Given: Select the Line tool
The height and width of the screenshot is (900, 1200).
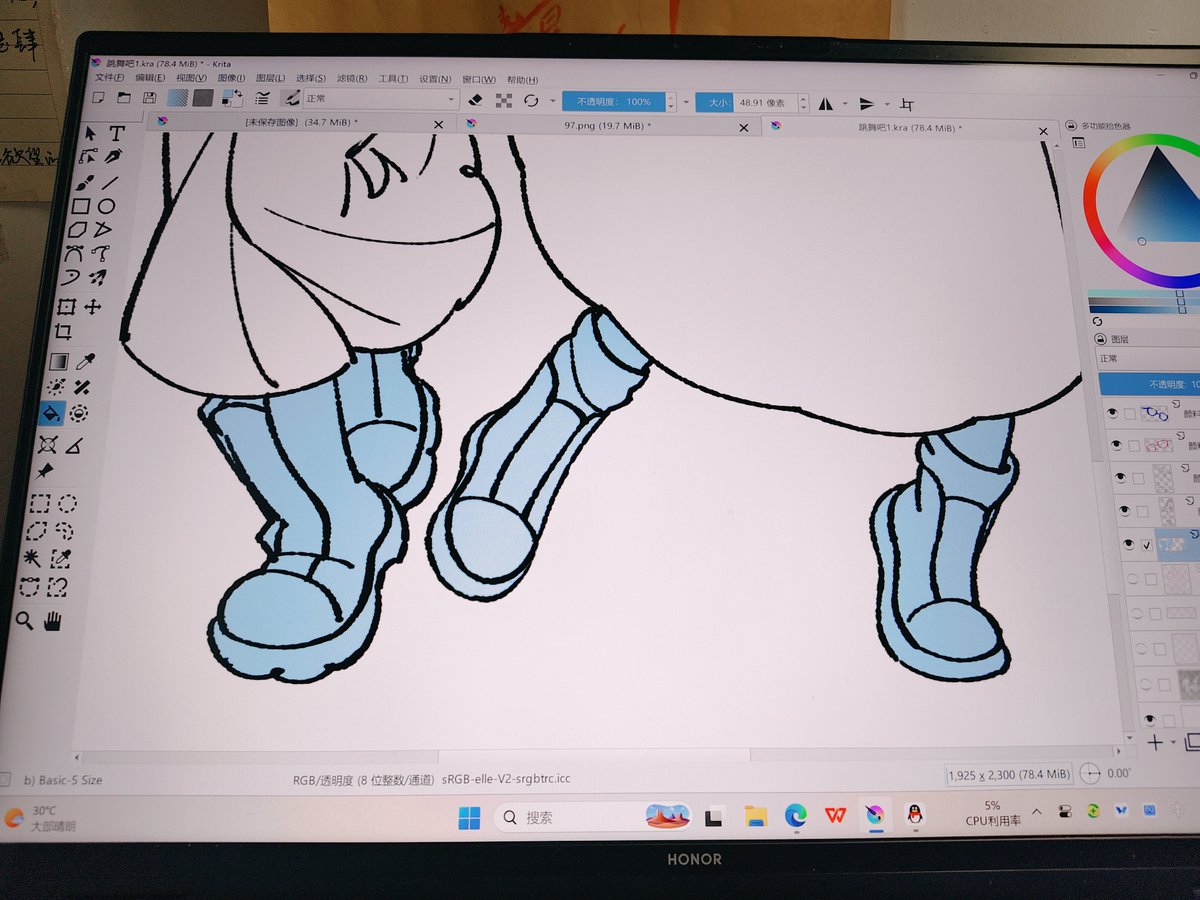Looking at the screenshot, I should [x=111, y=182].
